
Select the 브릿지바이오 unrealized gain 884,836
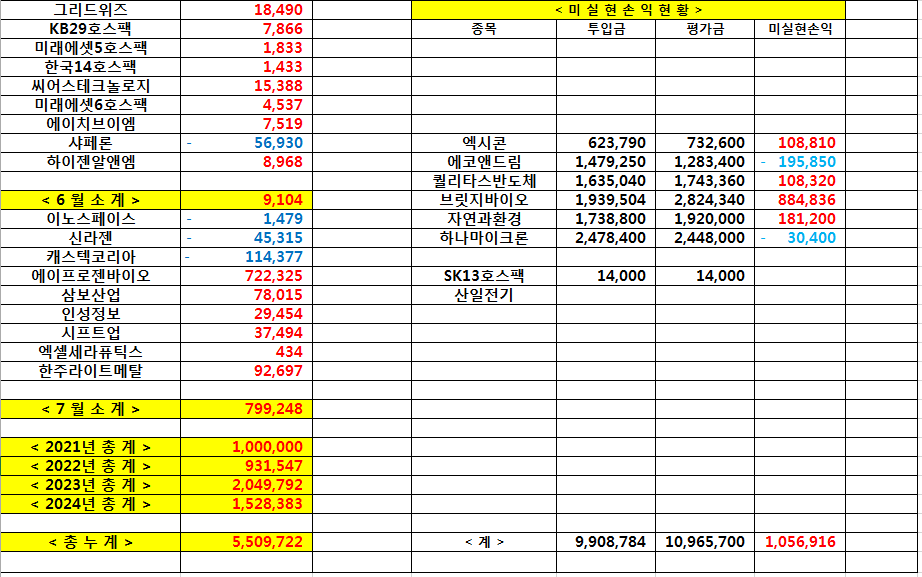coord(799,200)
